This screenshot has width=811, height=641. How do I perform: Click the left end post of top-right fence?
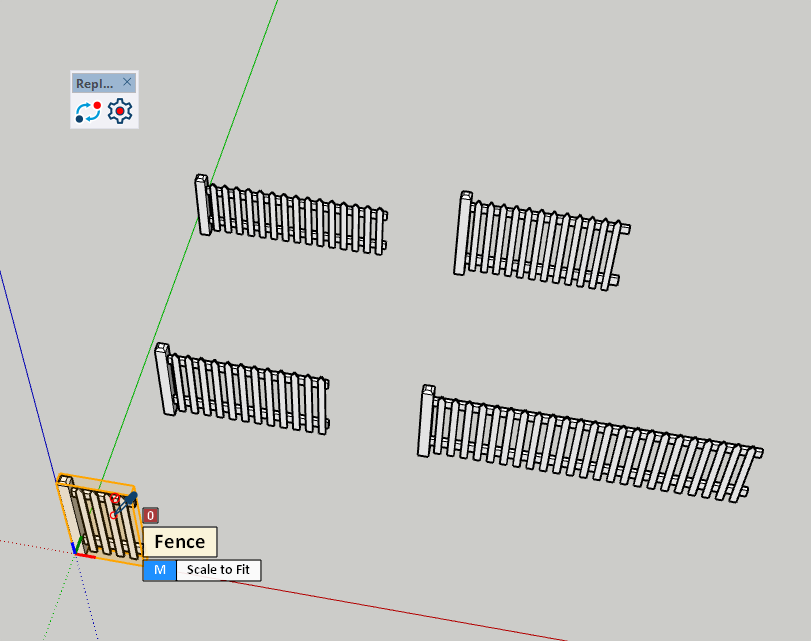463,232
